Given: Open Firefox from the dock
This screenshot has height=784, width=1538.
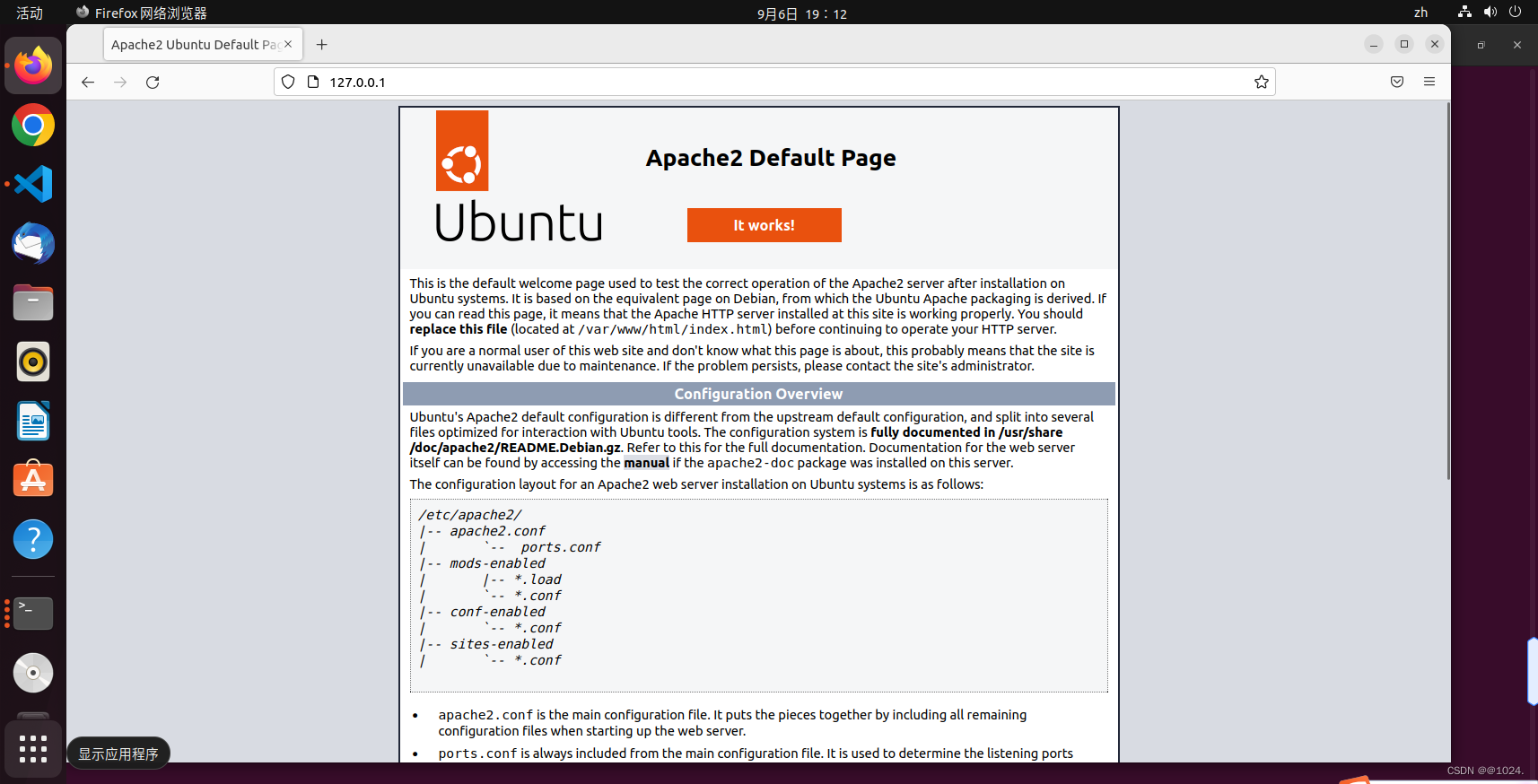Looking at the screenshot, I should point(33,65).
